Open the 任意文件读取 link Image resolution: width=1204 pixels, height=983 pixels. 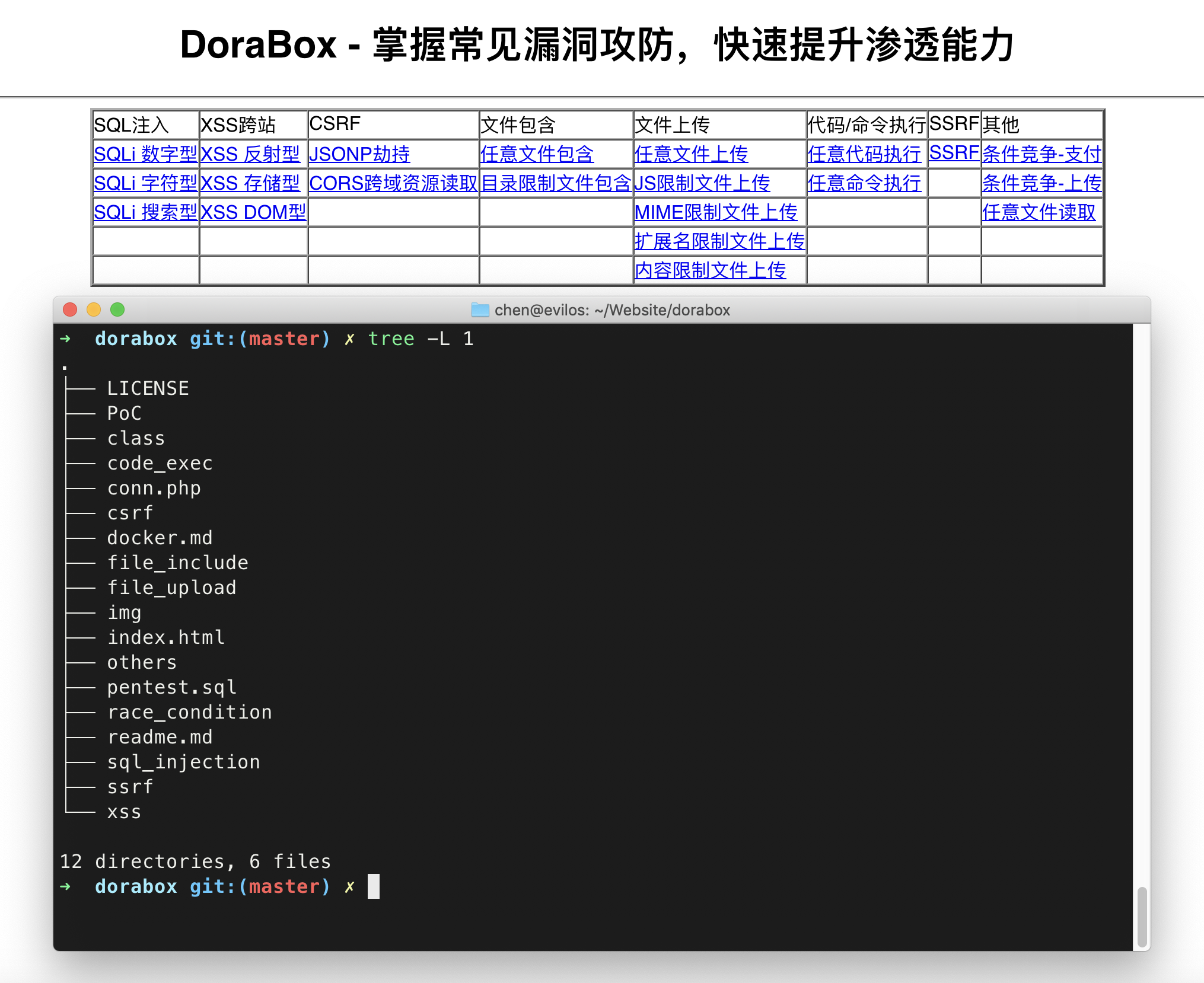click(1039, 212)
